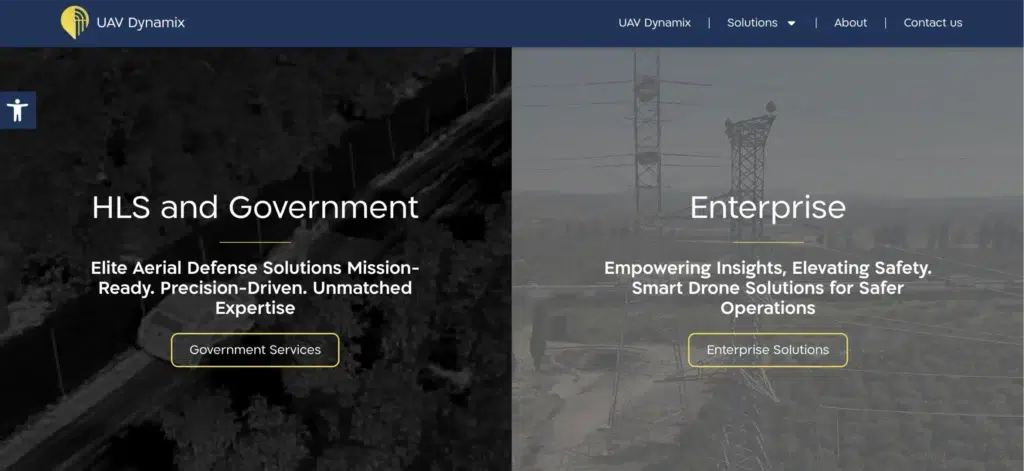
Task: Select the HLS and Government heading
Action: tap(255, 208)
